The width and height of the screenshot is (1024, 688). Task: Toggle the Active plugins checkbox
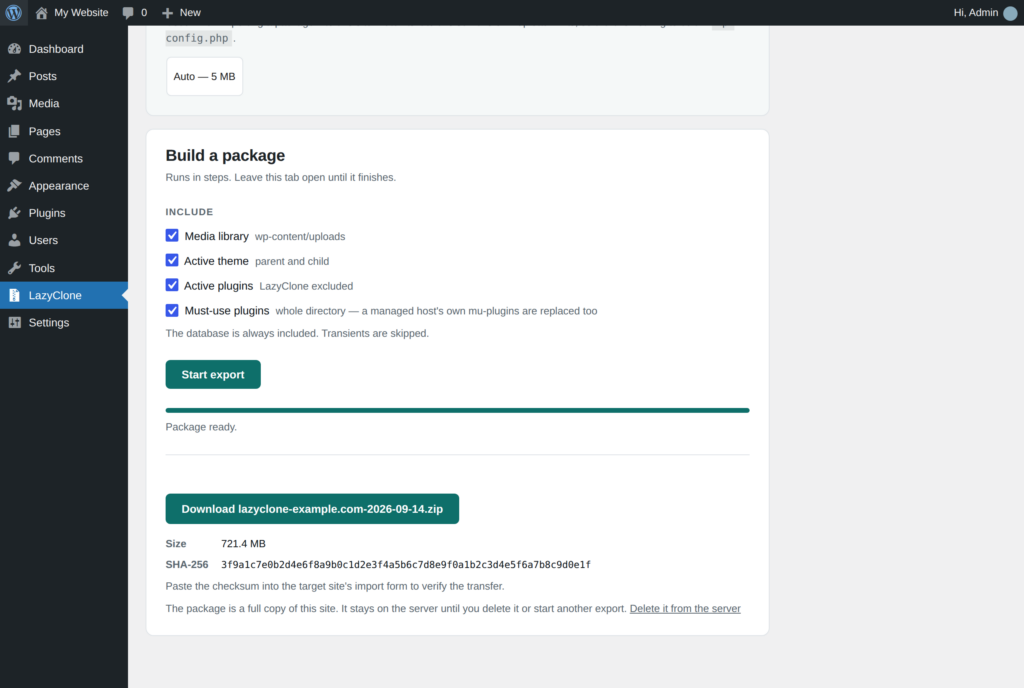[x=172, y=285]
